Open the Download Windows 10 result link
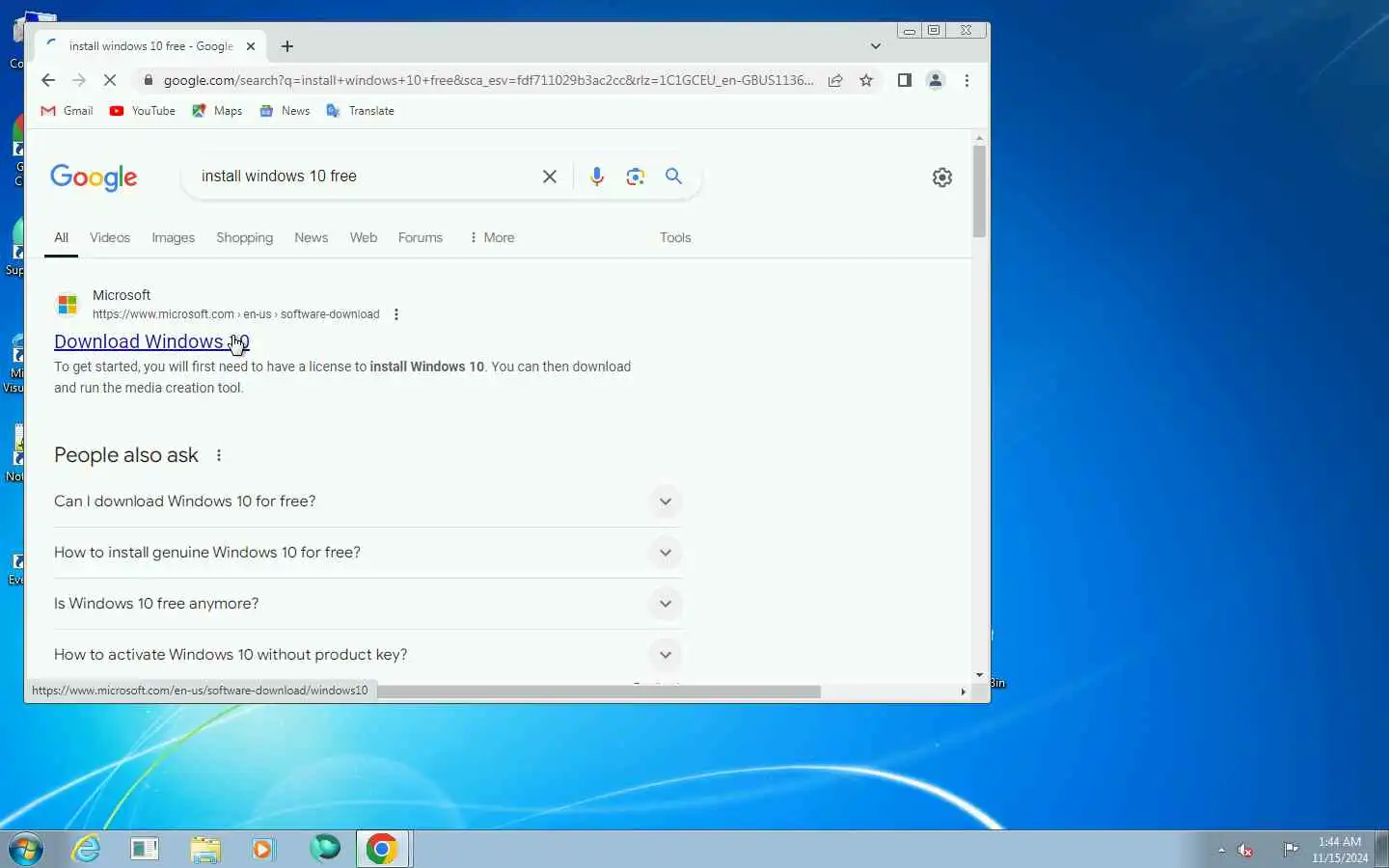This screenshot has height=868, width=1389. coord(151,341)
